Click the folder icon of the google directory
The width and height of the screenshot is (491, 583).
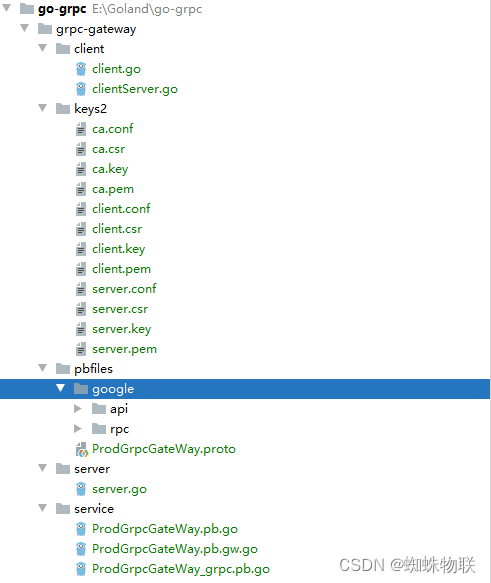81,389
